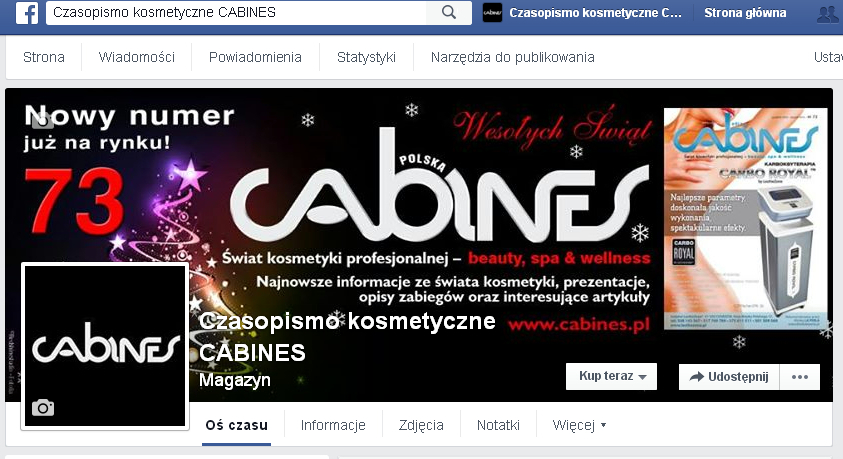843x459 pixels.
Task: Click the CABINES profile picture thumbnail
Action: coord(105,346)
